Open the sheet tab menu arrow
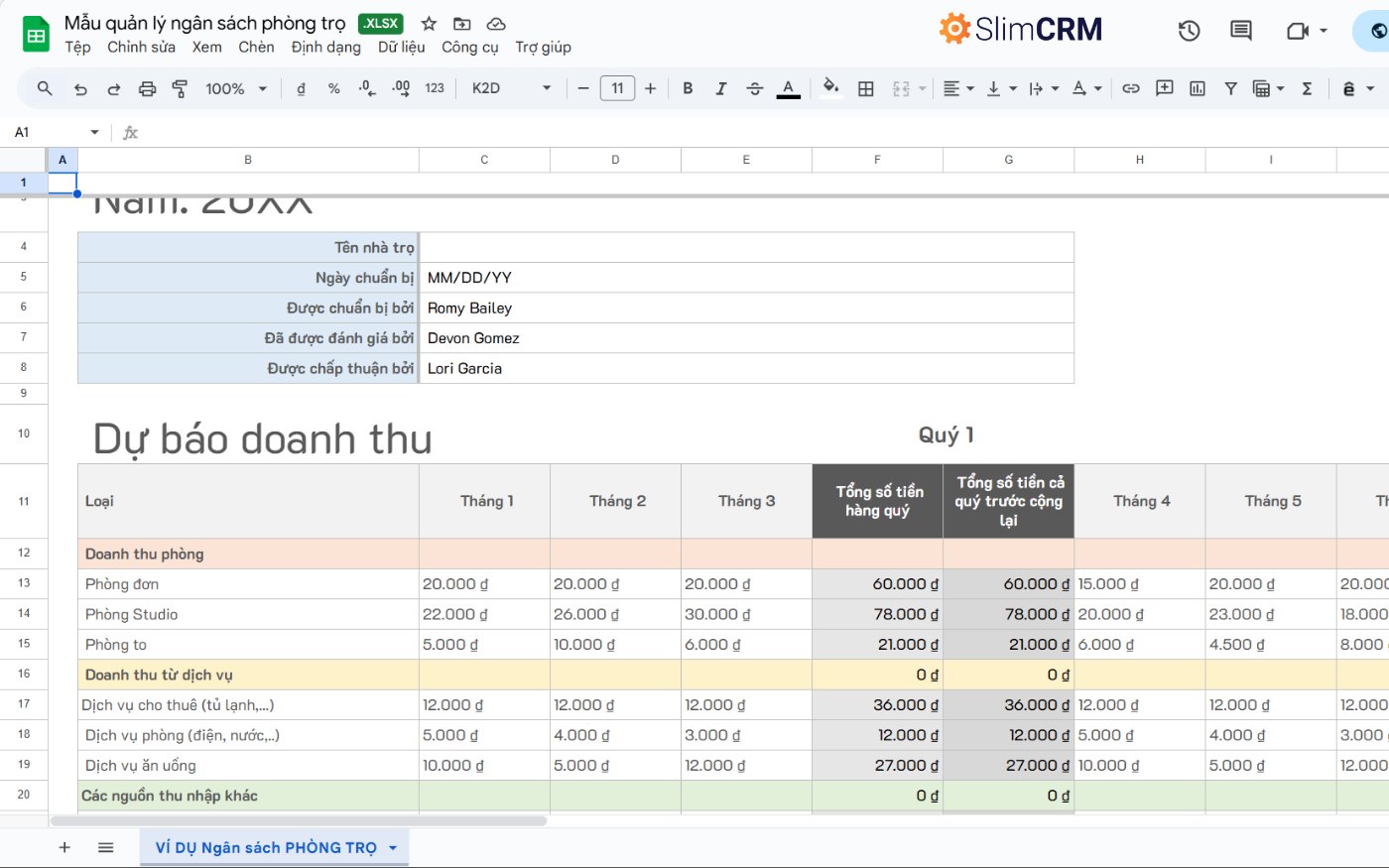This screenshot has height=868, width=1389. pyautogui.click(x=393, y=847)
